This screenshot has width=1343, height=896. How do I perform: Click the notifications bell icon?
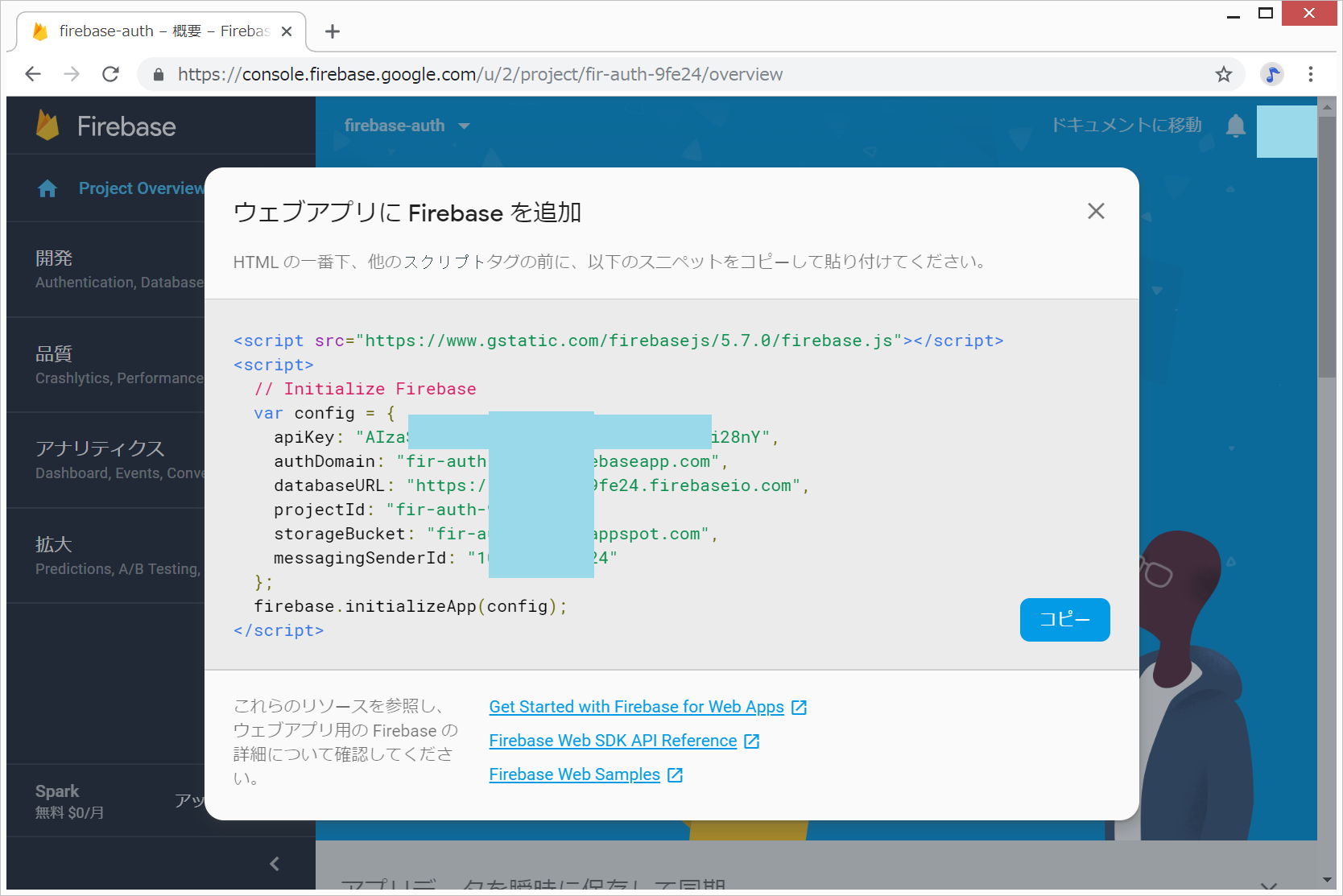pos(1235,126)
